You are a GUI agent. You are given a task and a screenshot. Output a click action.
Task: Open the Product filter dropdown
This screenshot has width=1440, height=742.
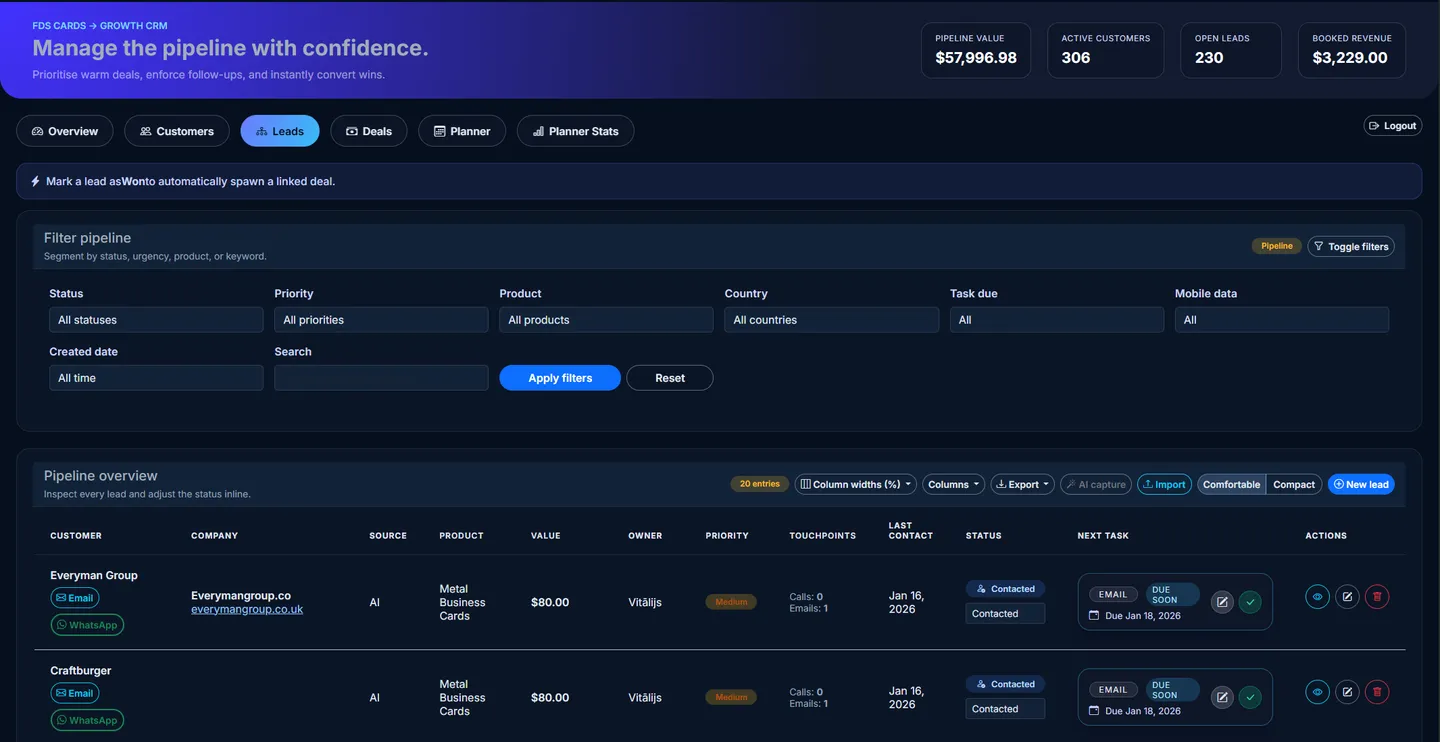pyautogui.click(x=606, y=320)
